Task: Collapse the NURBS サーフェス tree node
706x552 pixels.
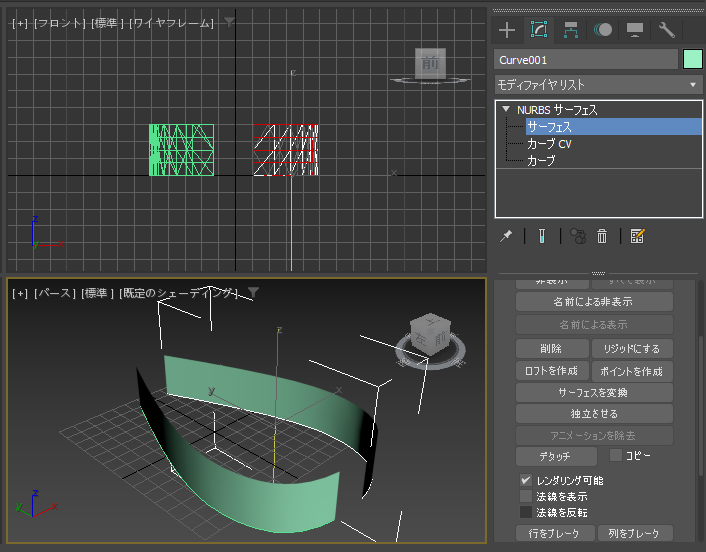Action: click(x=507, y=110)
